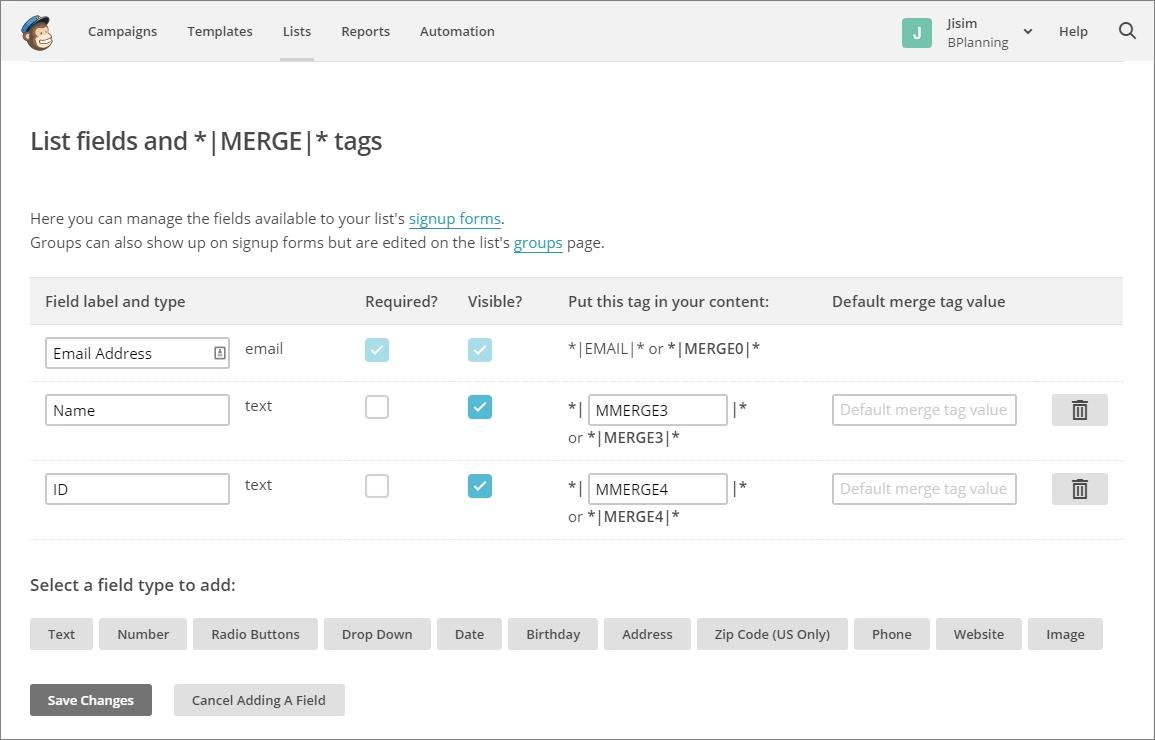Go to the Reports tab

click(365, 31)
